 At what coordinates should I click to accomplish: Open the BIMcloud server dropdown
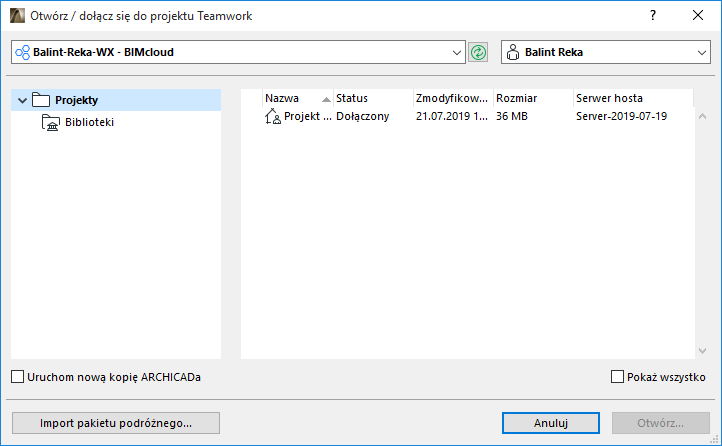[458, 52]
